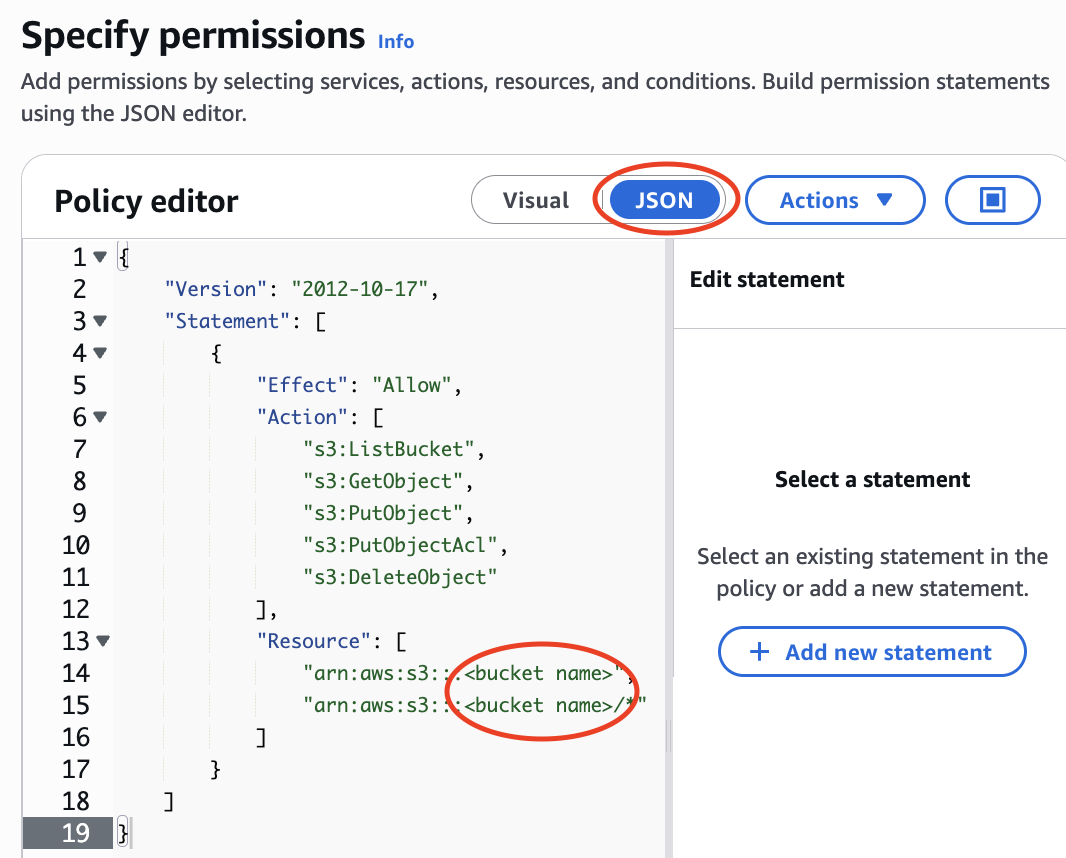Place cursor on s3:DeleteObject line
The height and width of the screenshot is (858, 1066).
tap(400, 577)
